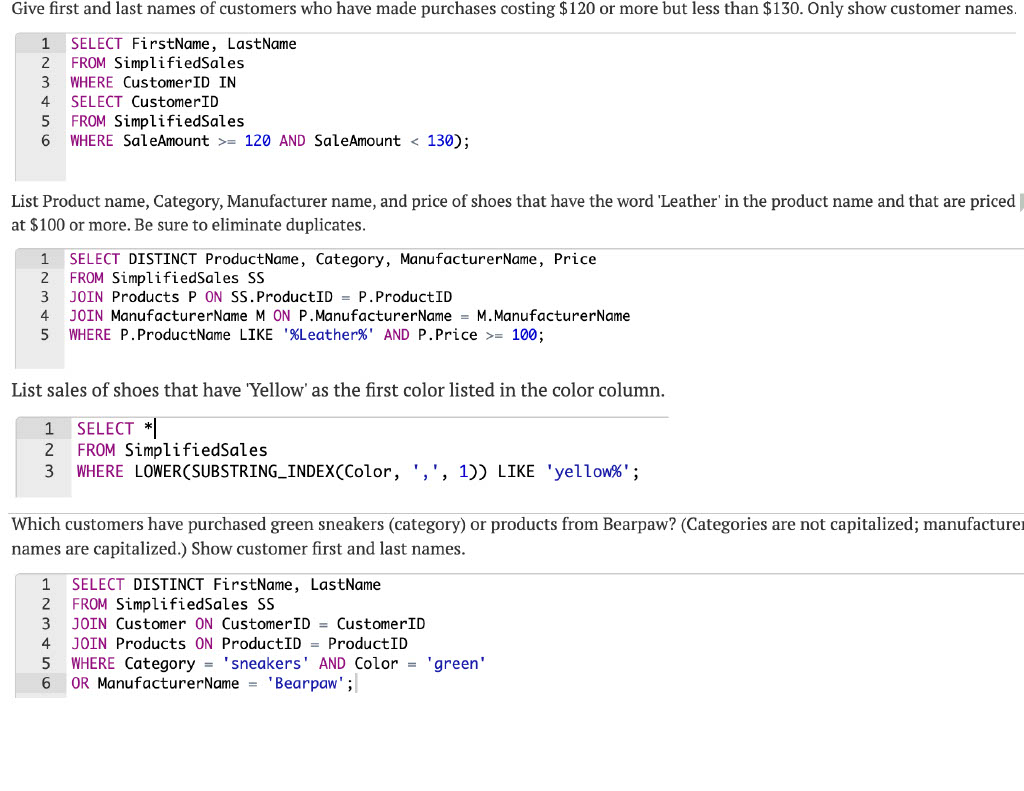This screenshot has width=1024, height=791.
Task: Click the 'SaleAmount >= 120' condition line
Action: pos(270,141)
